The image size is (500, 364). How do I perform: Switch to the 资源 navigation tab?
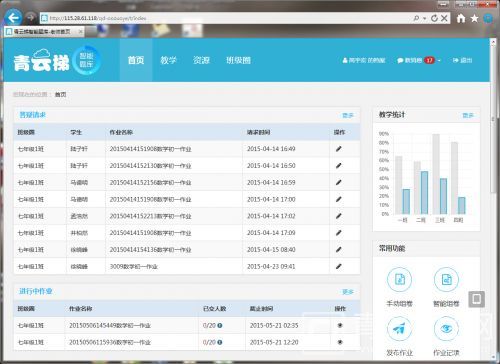pos(201,60)
